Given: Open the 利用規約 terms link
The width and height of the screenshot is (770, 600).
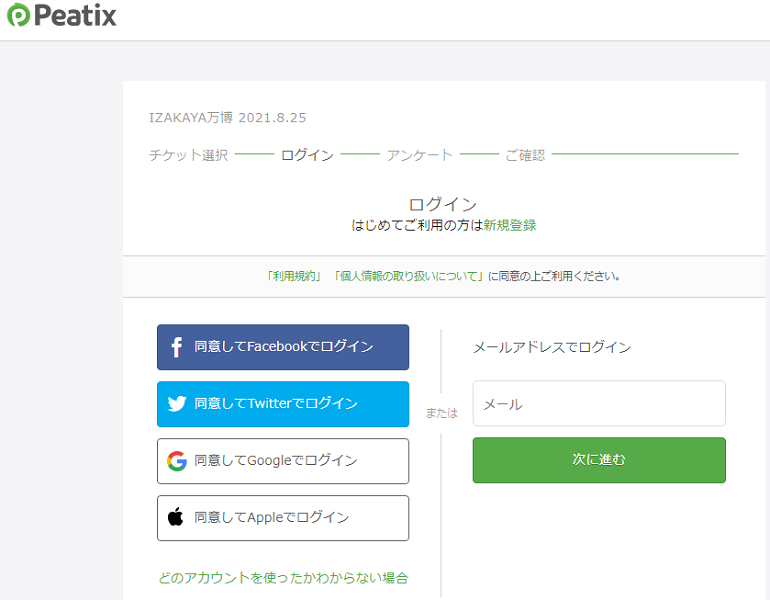Looking at the screenshot, I should click(294, 276).
